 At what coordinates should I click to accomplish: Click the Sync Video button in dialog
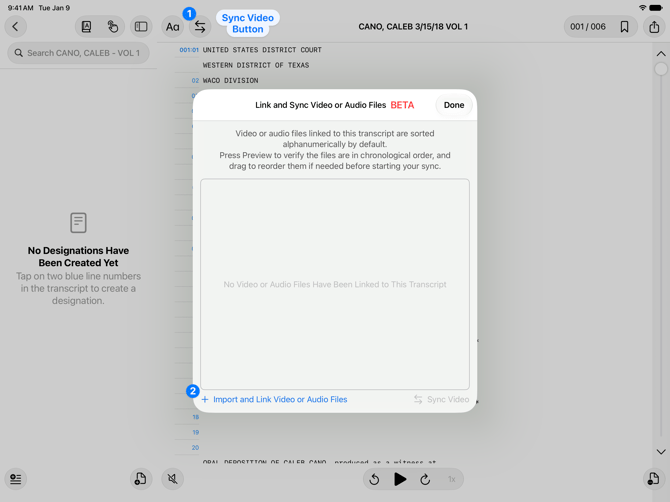(x=441, y=399)
